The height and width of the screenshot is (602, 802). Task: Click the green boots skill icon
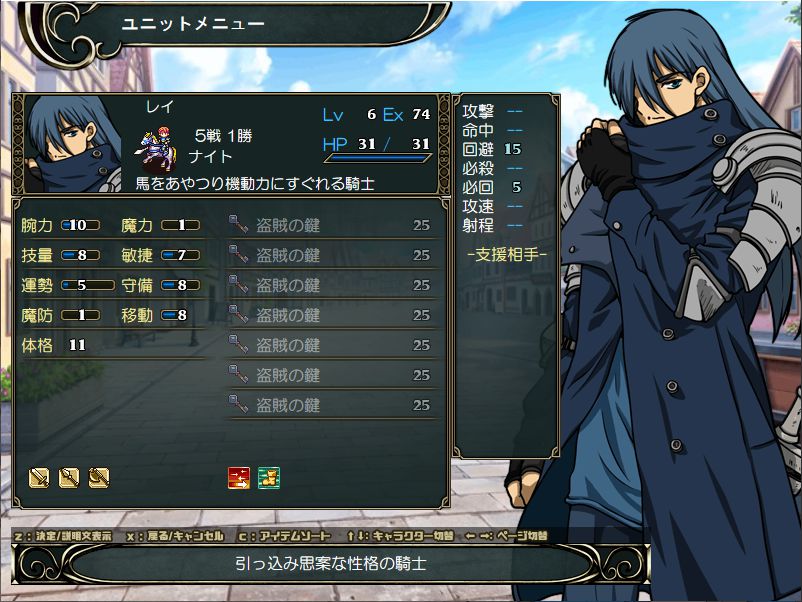pos(269,478)
